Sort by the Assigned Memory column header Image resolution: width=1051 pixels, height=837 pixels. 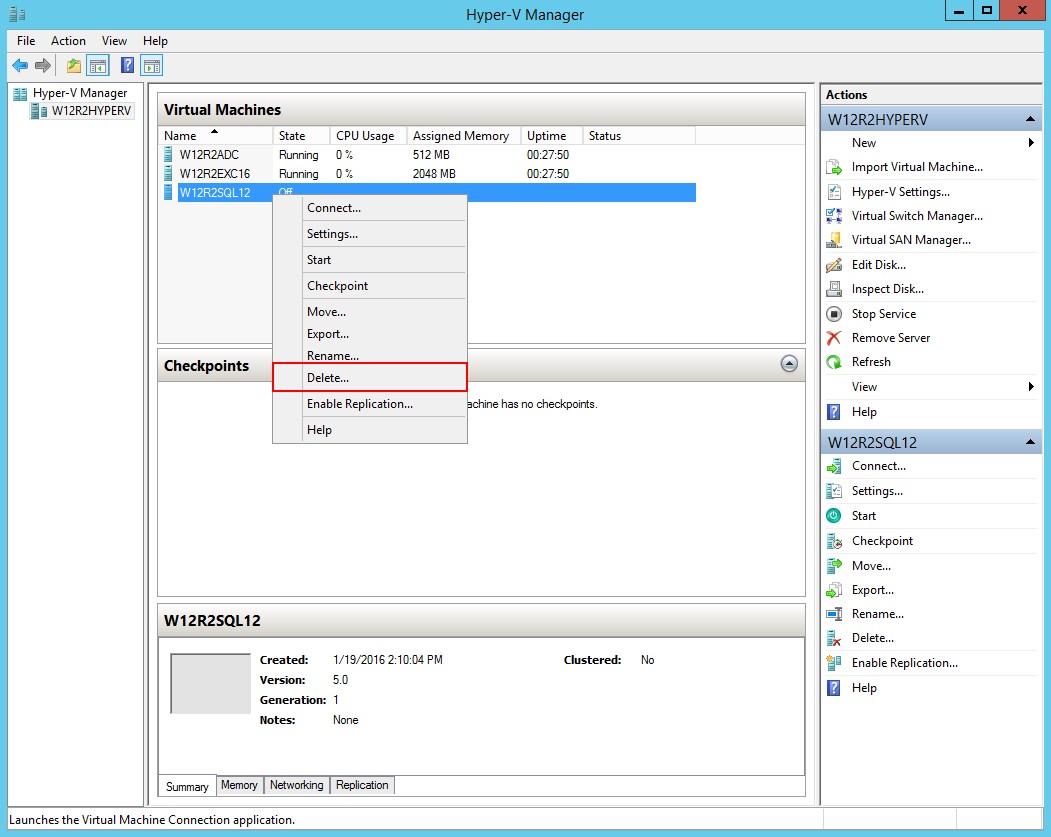[464, 135]
